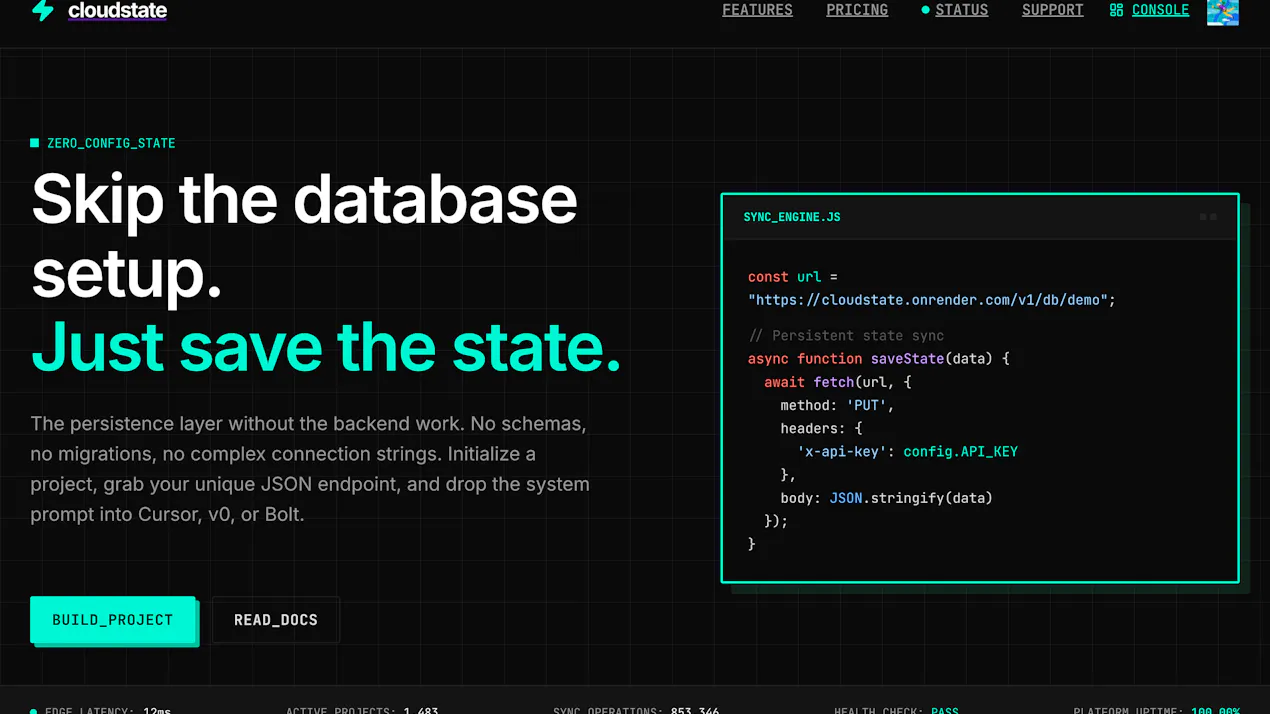Open the FEATURES navigation link
This screenshot has width=1270, height=714.
click(757, 10)
